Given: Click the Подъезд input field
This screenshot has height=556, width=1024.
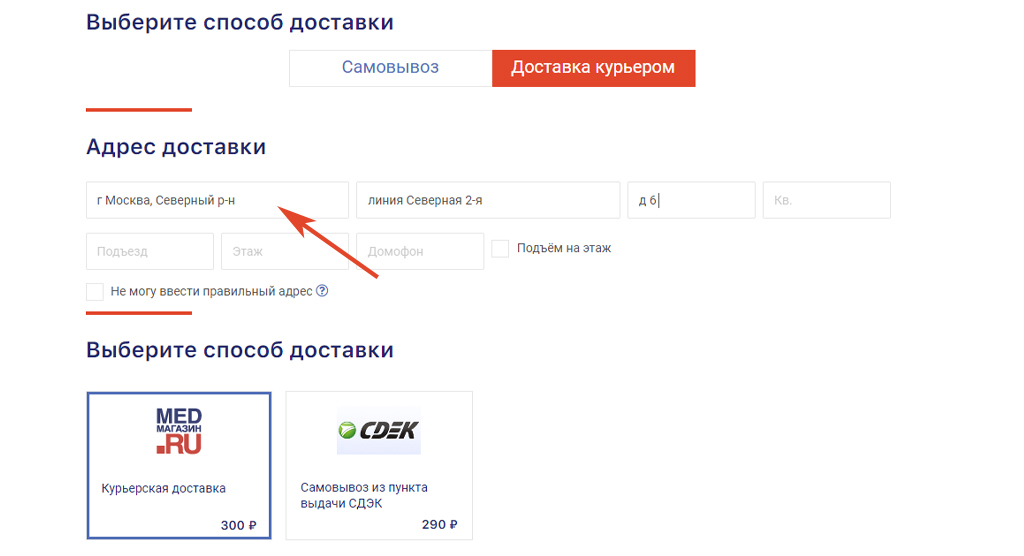Looking at the screenshot, I should click(x=150, y=251).
